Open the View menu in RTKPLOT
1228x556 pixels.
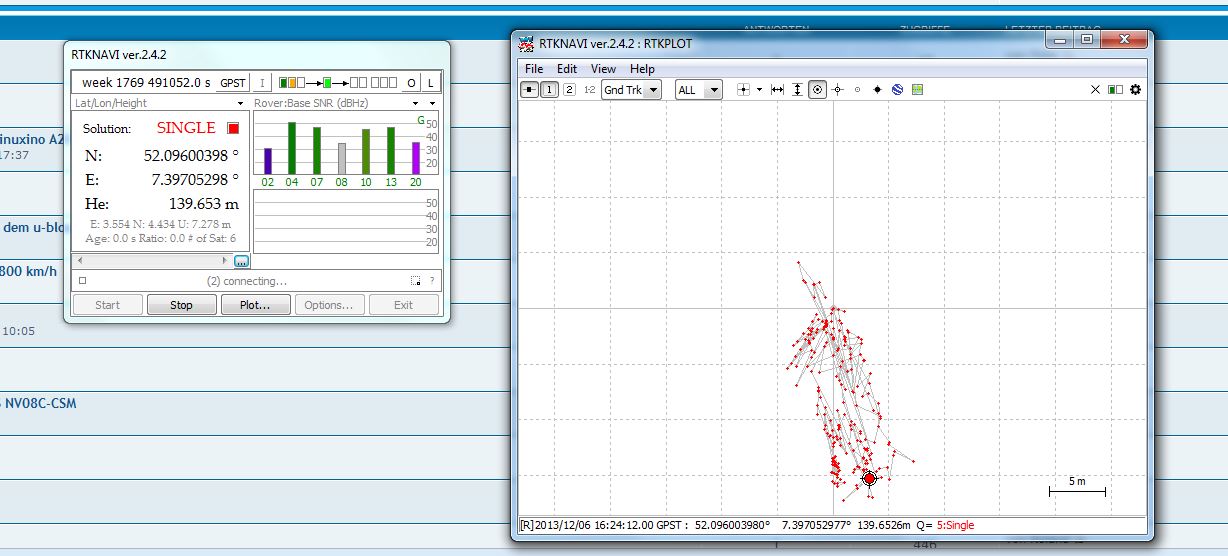click(x=603, y=69)
